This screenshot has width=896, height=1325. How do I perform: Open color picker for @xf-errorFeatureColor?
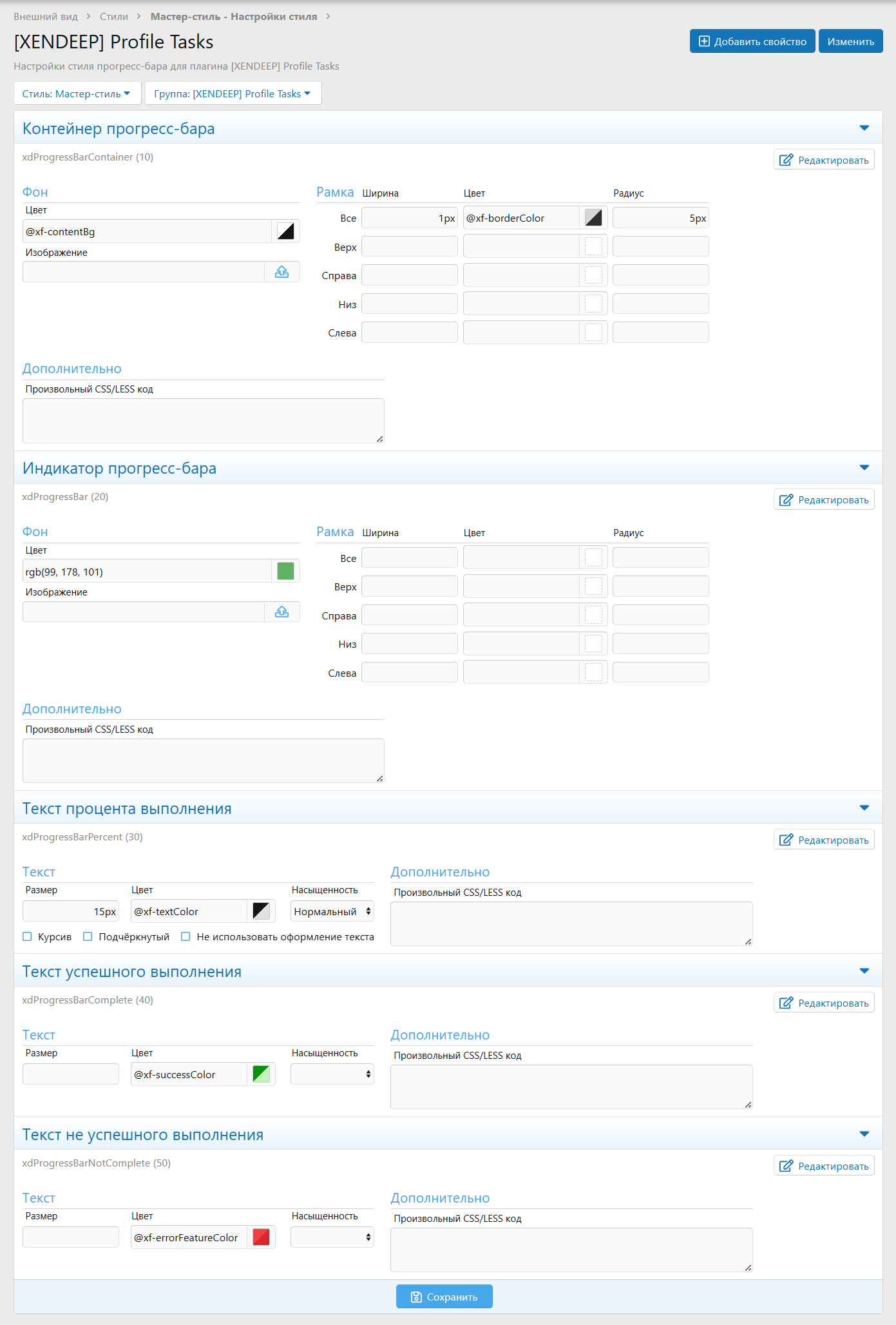pyautogui.click(x=261, y=1237)
